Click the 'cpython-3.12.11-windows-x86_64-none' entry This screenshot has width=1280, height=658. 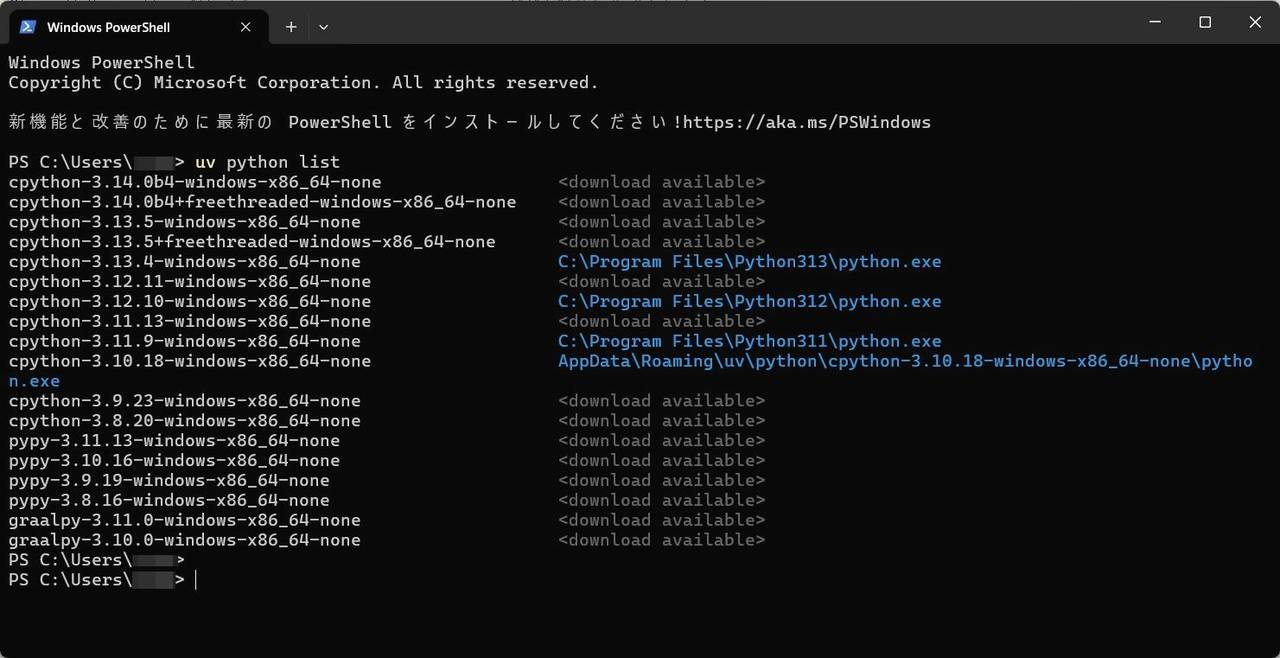tap(190, 282)
